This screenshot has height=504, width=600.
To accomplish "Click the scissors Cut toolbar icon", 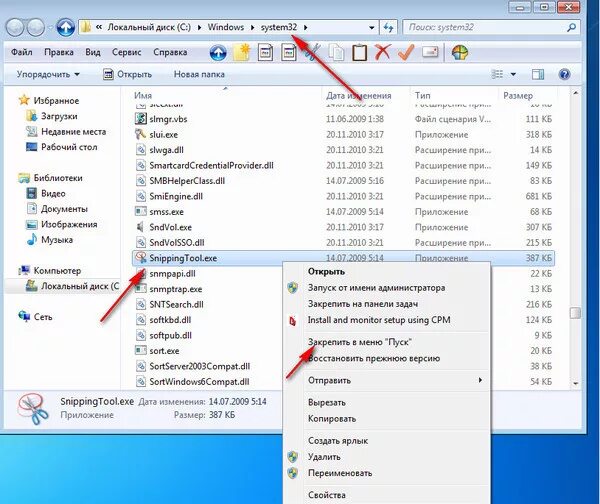I will pyautogui.click(x=313, y=52).
